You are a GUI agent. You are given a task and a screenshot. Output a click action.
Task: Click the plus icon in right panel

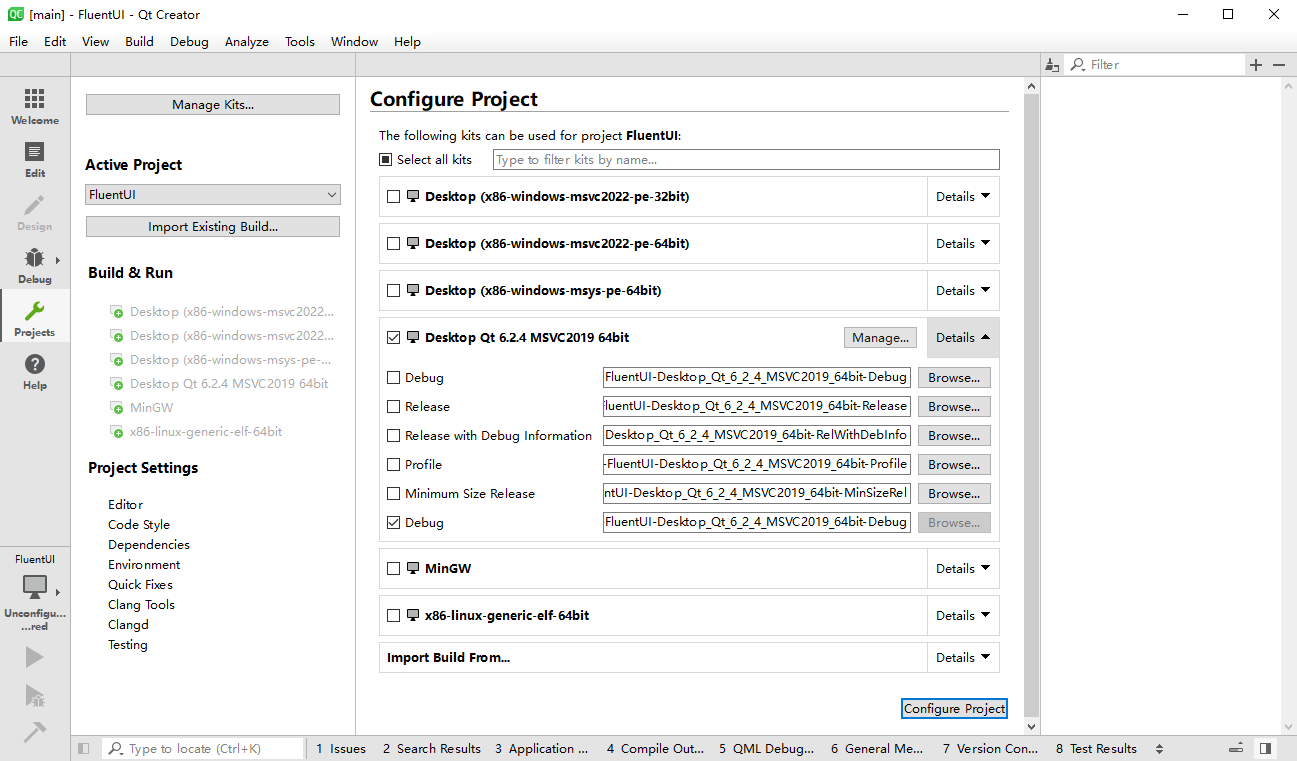(x=1256, y=65)
